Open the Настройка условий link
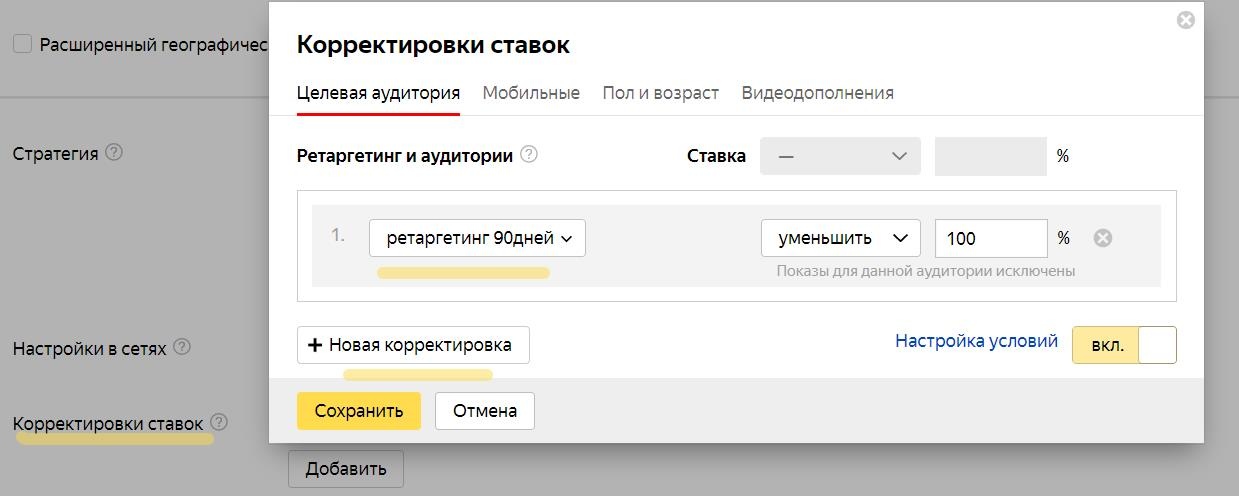Screen dimensions: 1239x496 coord(976,341)
